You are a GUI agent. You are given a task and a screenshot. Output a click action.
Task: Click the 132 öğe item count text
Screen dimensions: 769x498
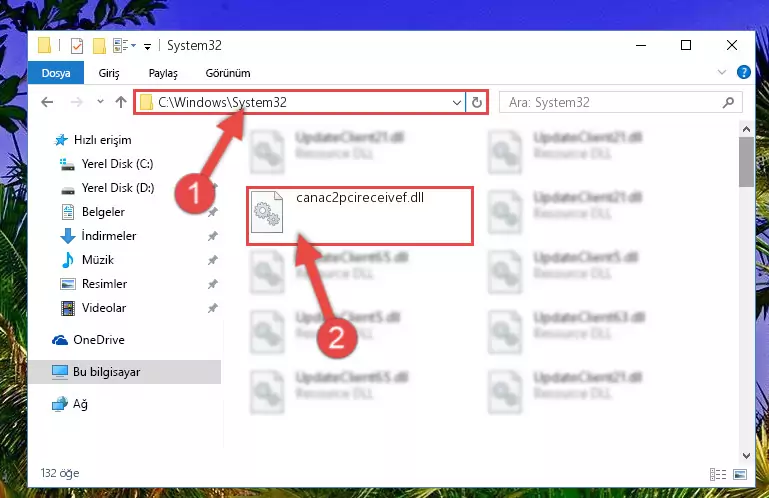60,473
